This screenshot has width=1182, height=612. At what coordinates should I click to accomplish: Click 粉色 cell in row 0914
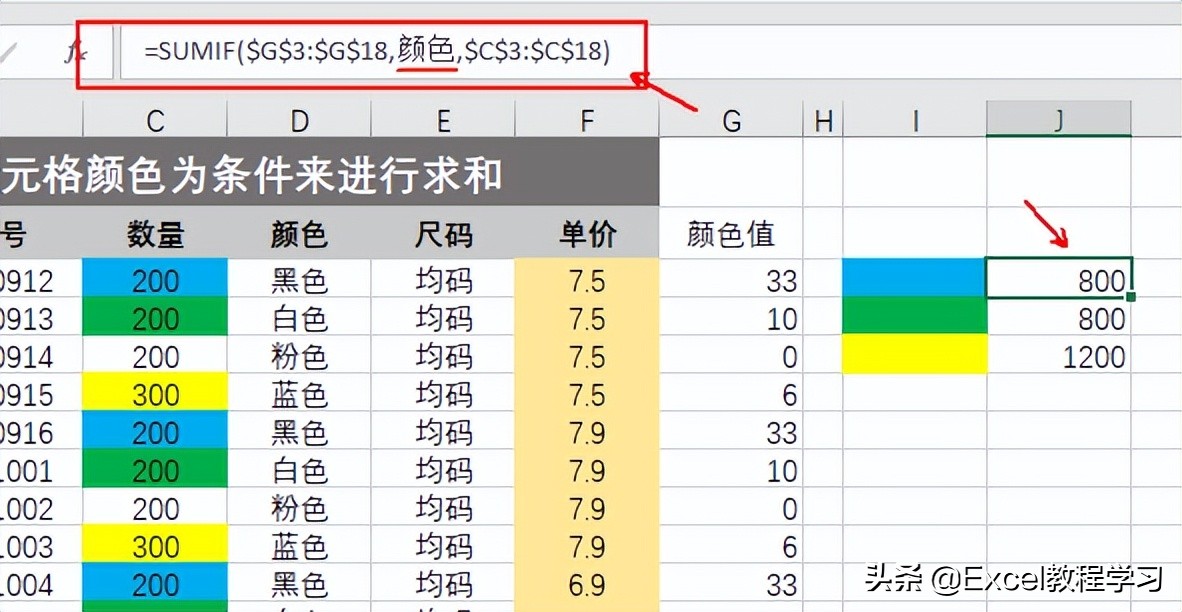(299, 356)
